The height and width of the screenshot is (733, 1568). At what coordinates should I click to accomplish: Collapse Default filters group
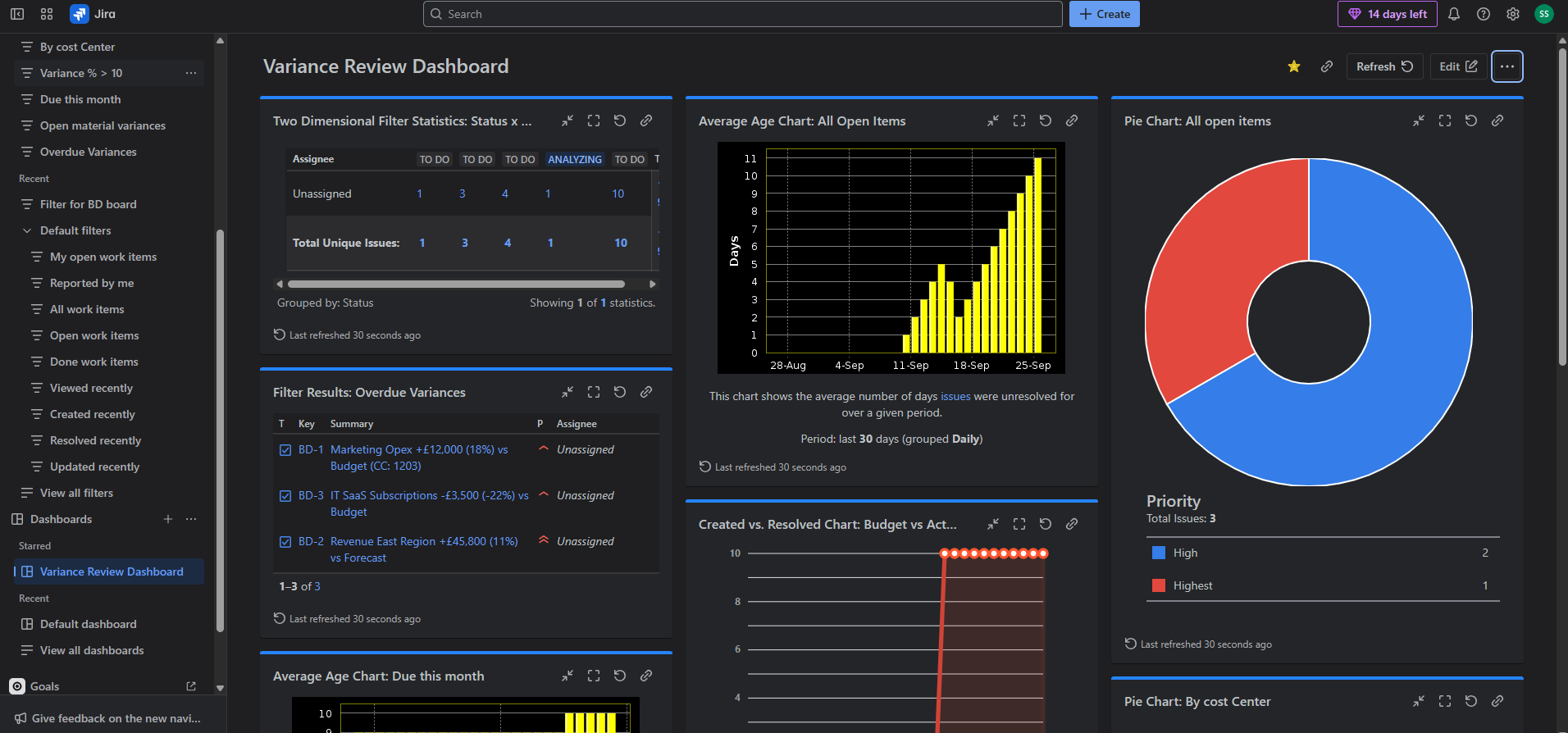click(x=27, y=230)
